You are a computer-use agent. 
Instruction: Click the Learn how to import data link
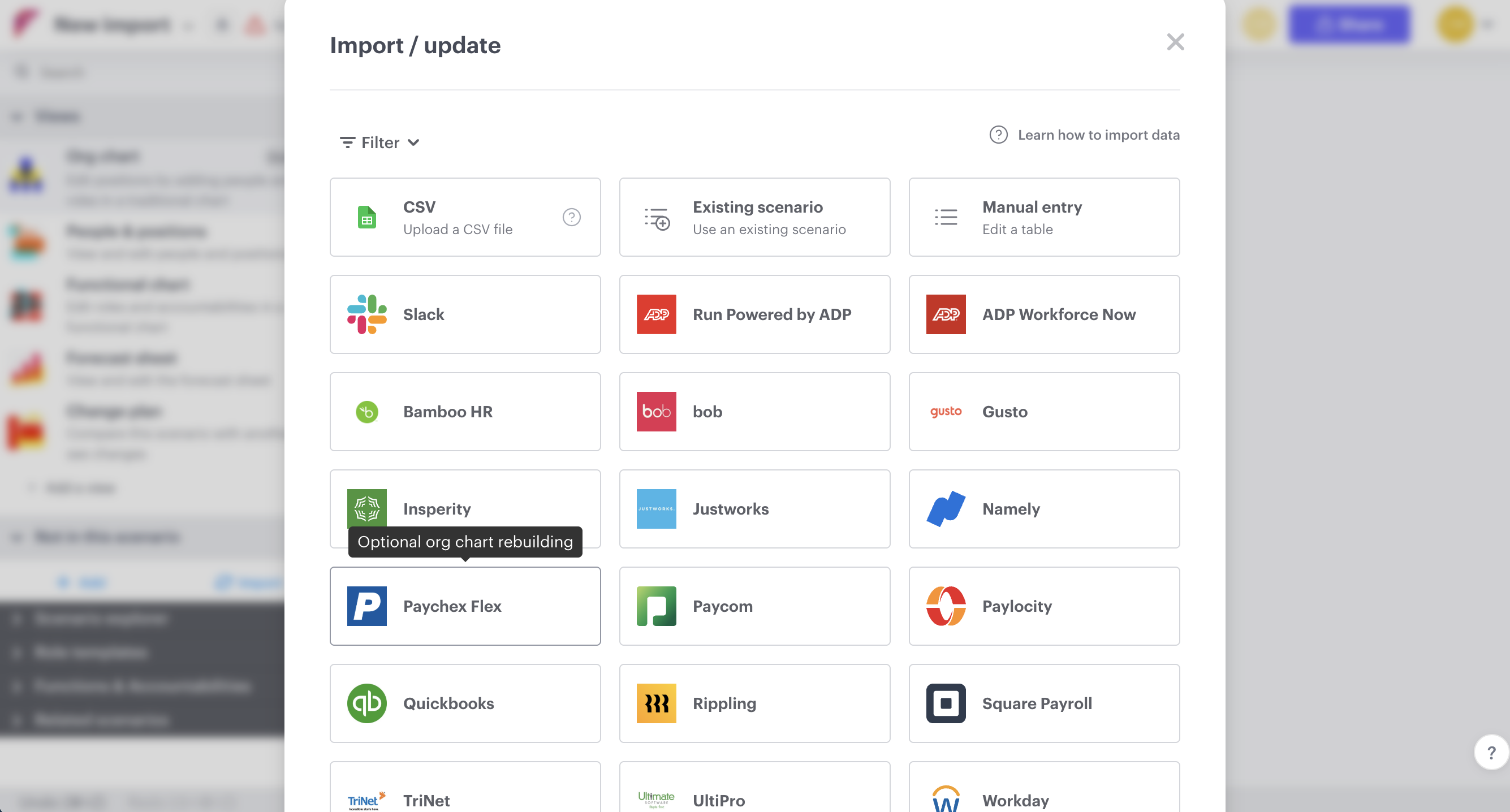point(1099,134)
